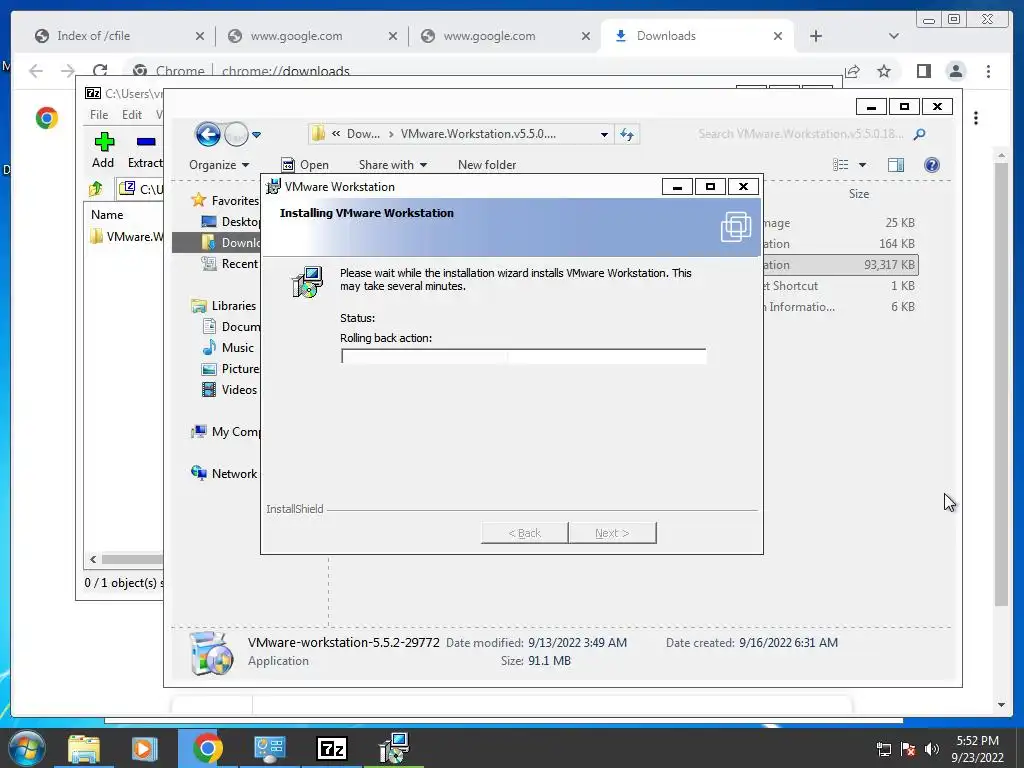The height and width of the screenshot is (768, 1024).
Task: Open the Chrome profile avatar
Action: click(956, 71)
